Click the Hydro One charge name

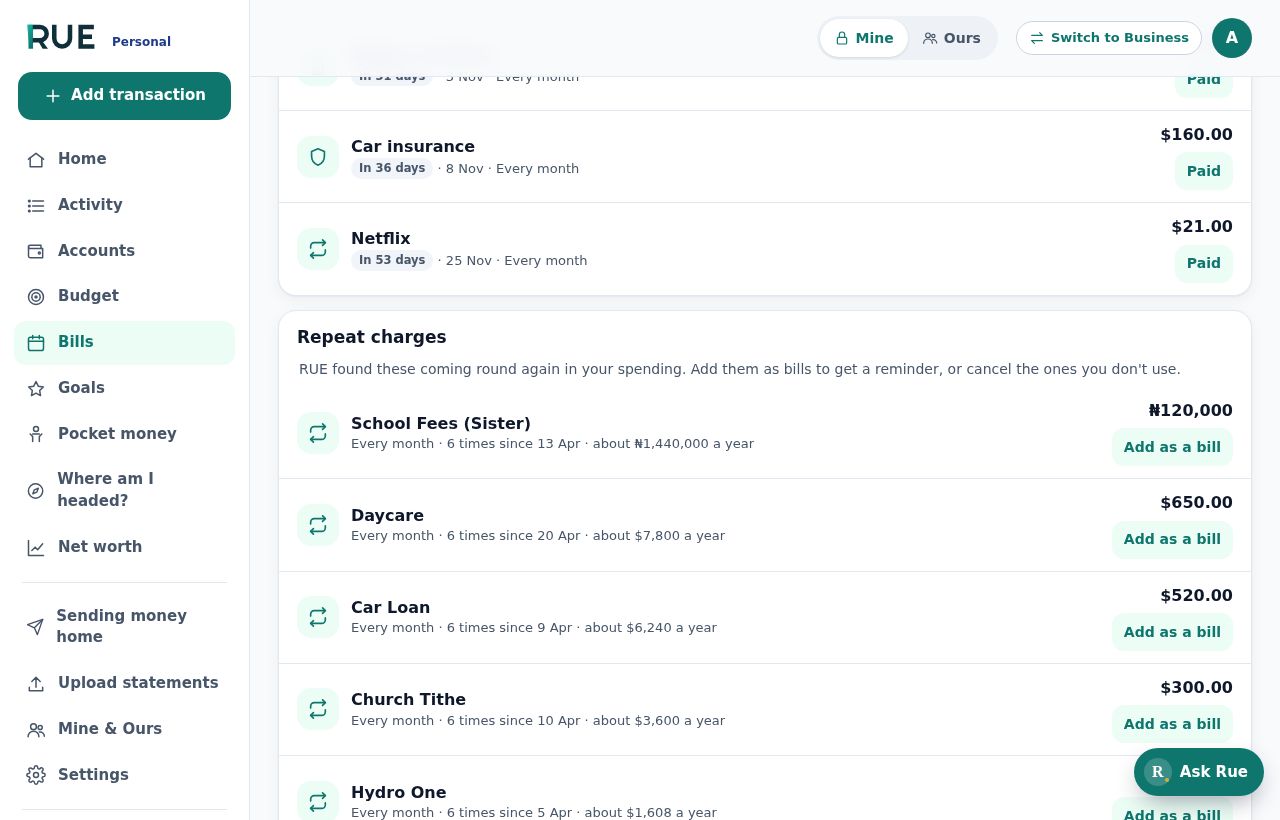click(398, 792)
